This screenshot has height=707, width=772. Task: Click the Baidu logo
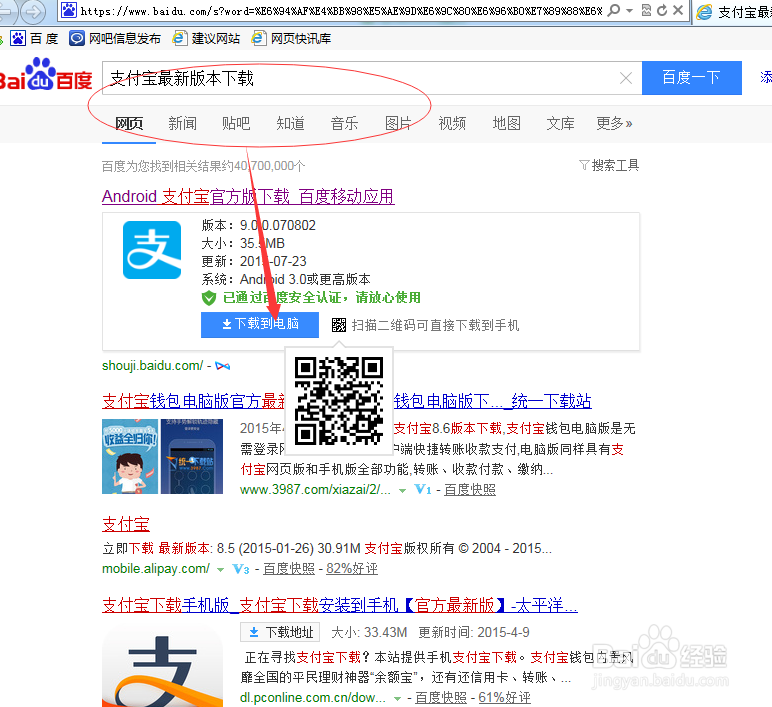(46, 75)
